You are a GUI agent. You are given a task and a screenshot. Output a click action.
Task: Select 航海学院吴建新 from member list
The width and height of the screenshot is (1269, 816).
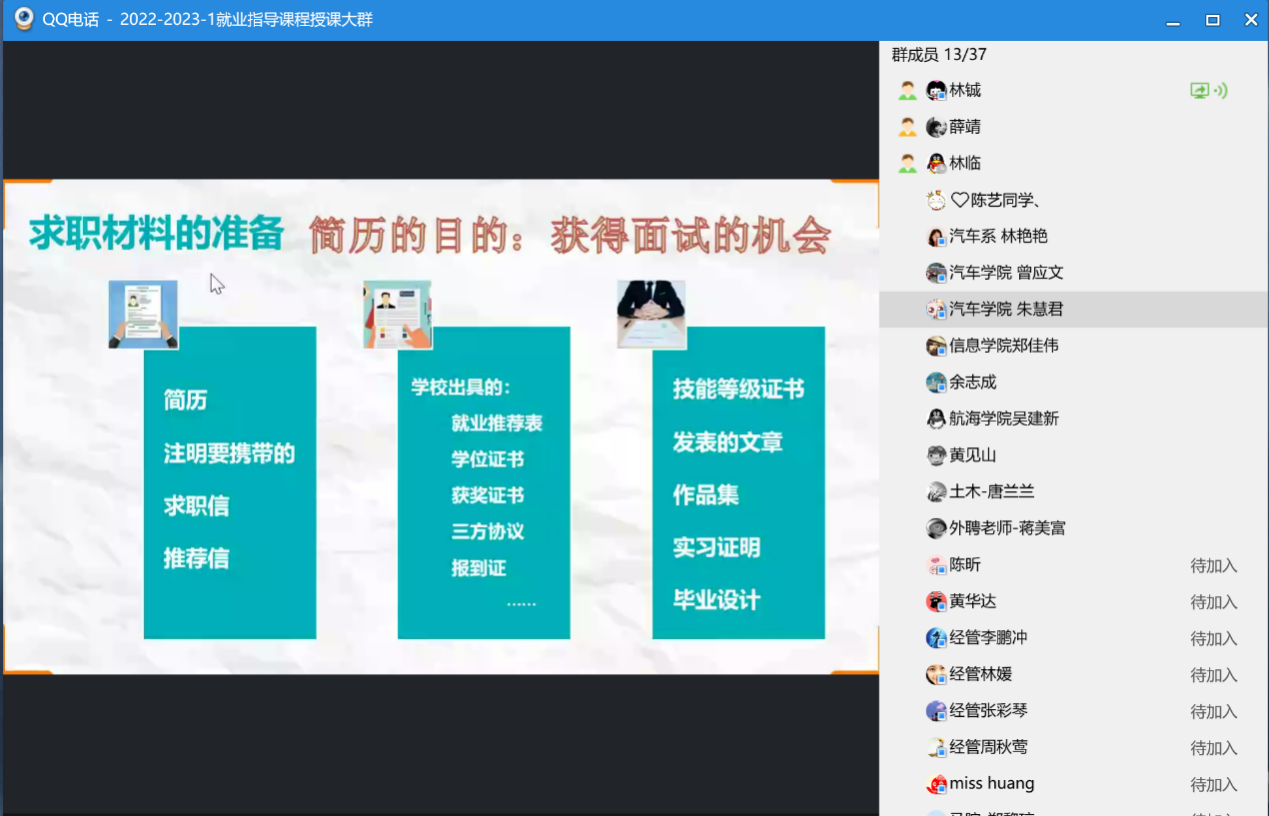[x=1003, y=419]
